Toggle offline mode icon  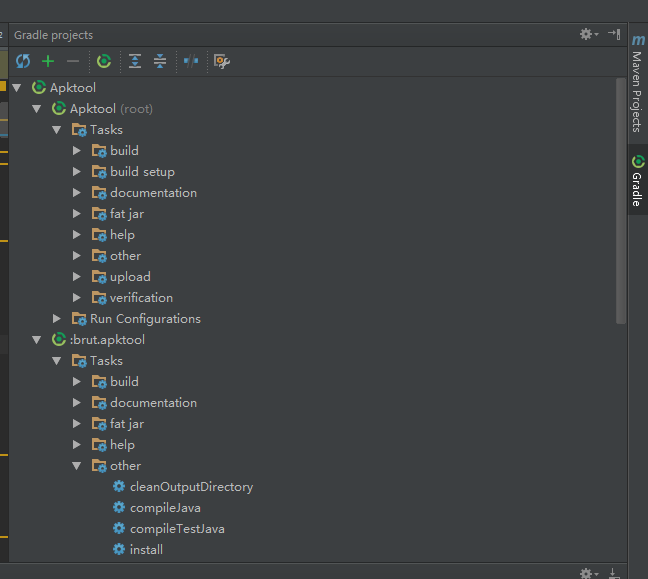coord(191,61)
